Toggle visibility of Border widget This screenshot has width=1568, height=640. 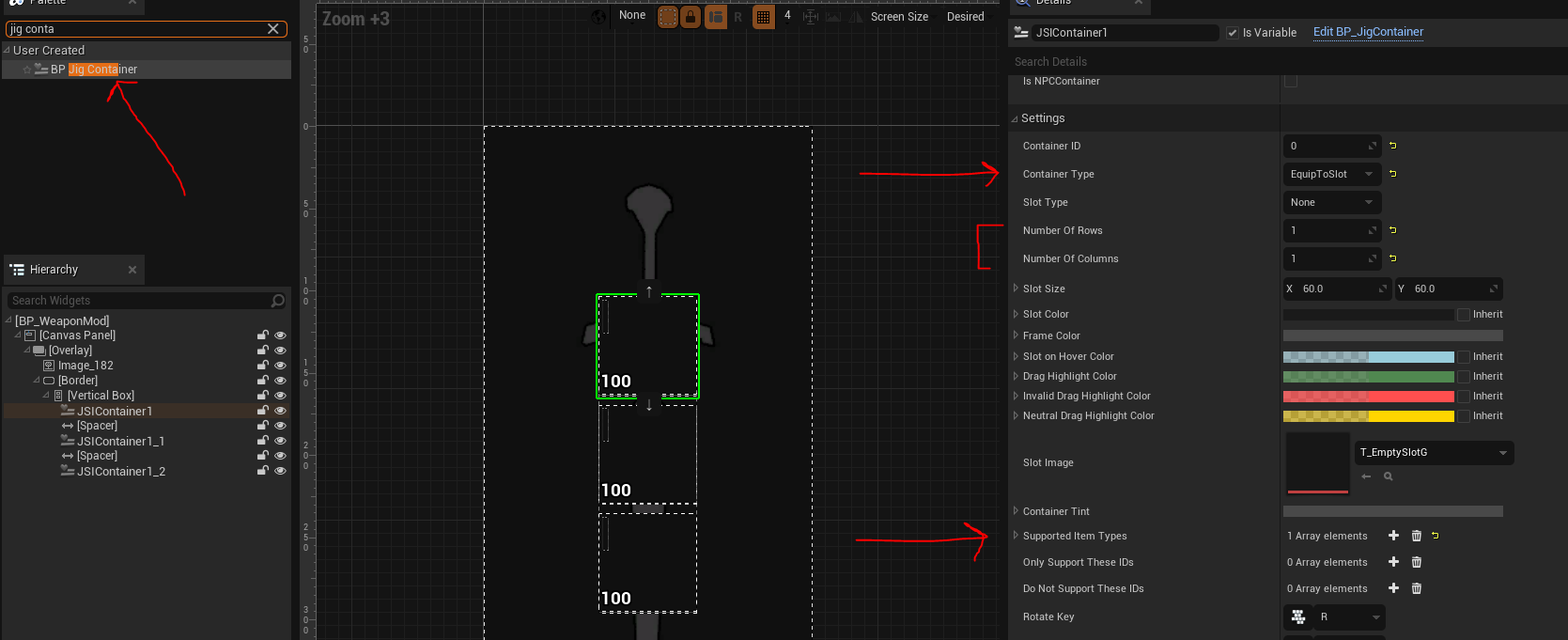point(280,381)
